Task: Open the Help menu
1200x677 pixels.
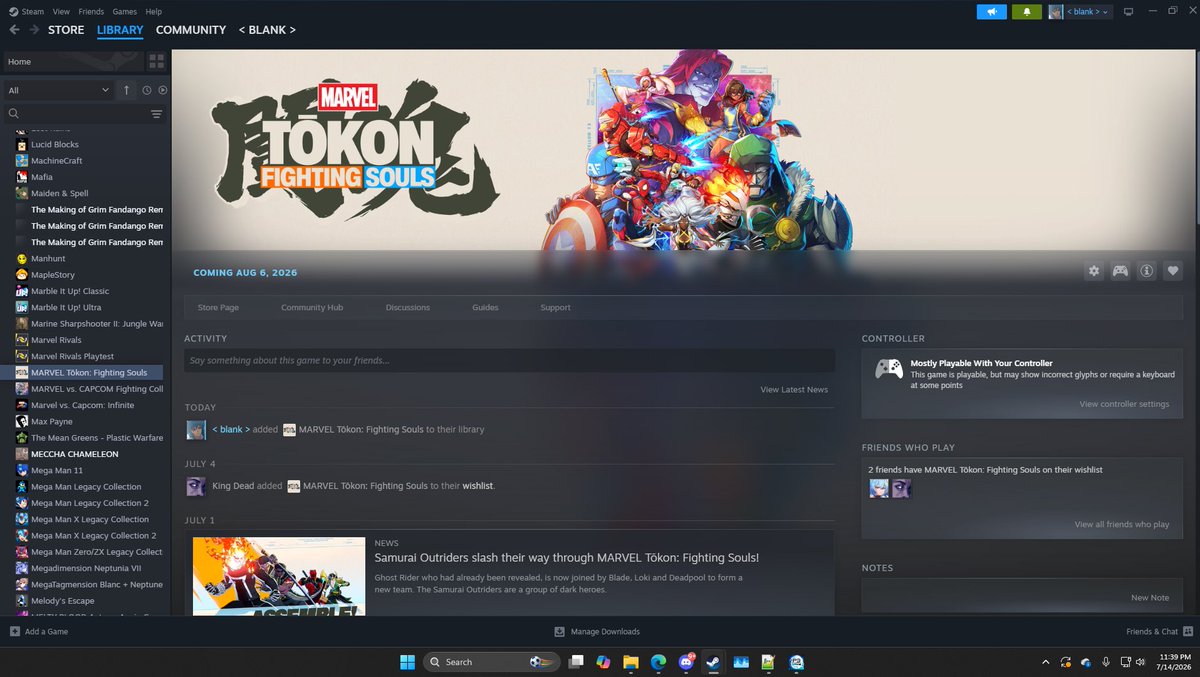Action: pos(154,11)
